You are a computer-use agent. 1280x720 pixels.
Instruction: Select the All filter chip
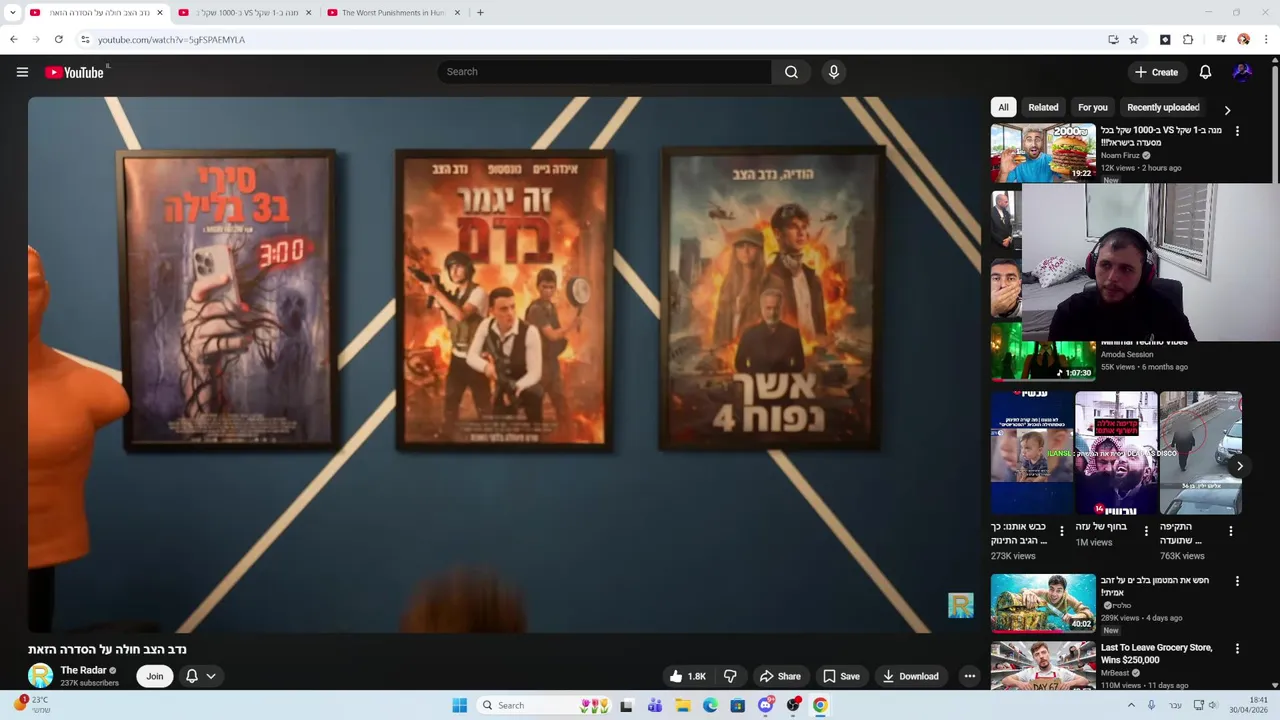coord(1003,107)
